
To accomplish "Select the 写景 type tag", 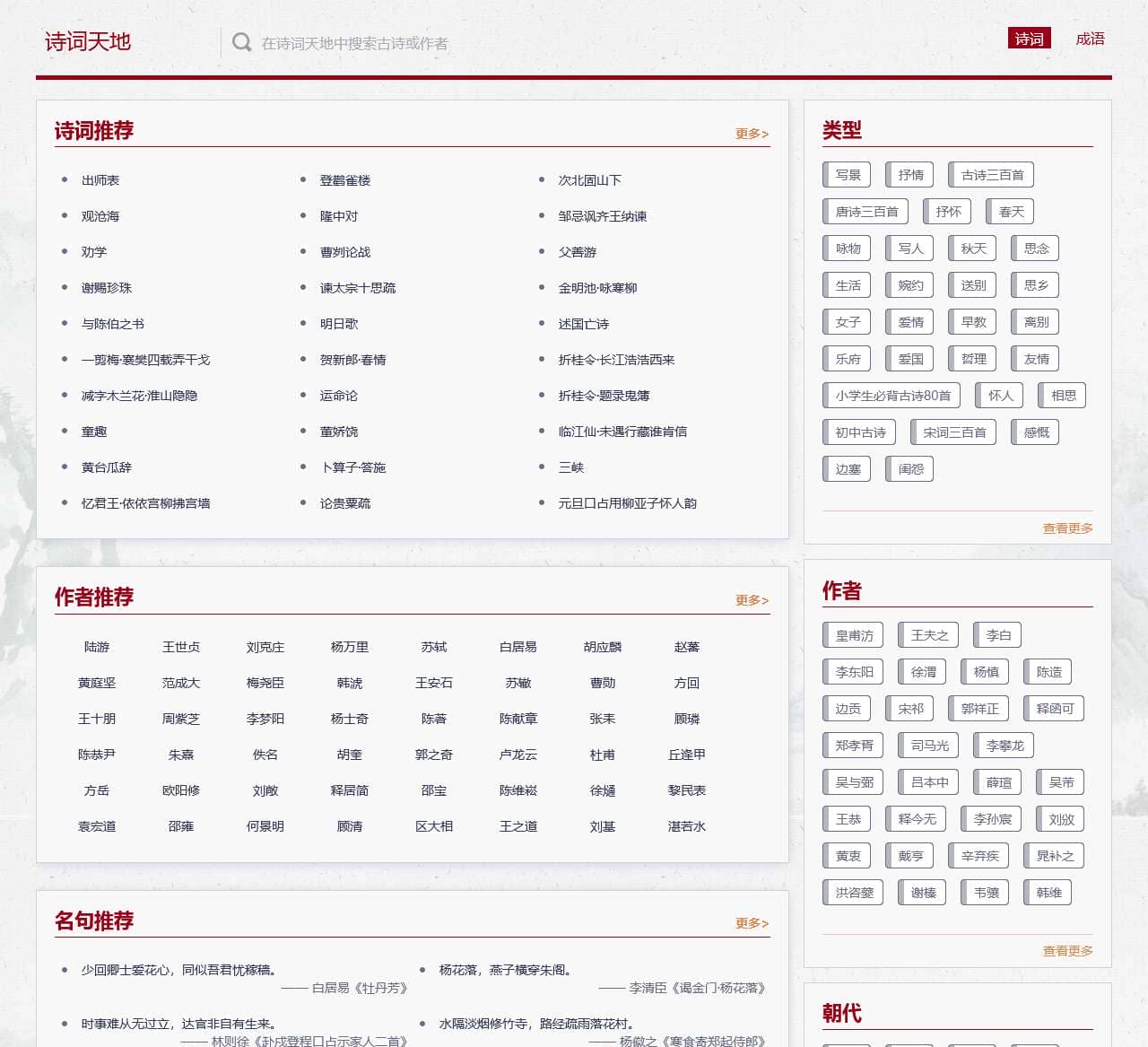I will tap(848, 175).
